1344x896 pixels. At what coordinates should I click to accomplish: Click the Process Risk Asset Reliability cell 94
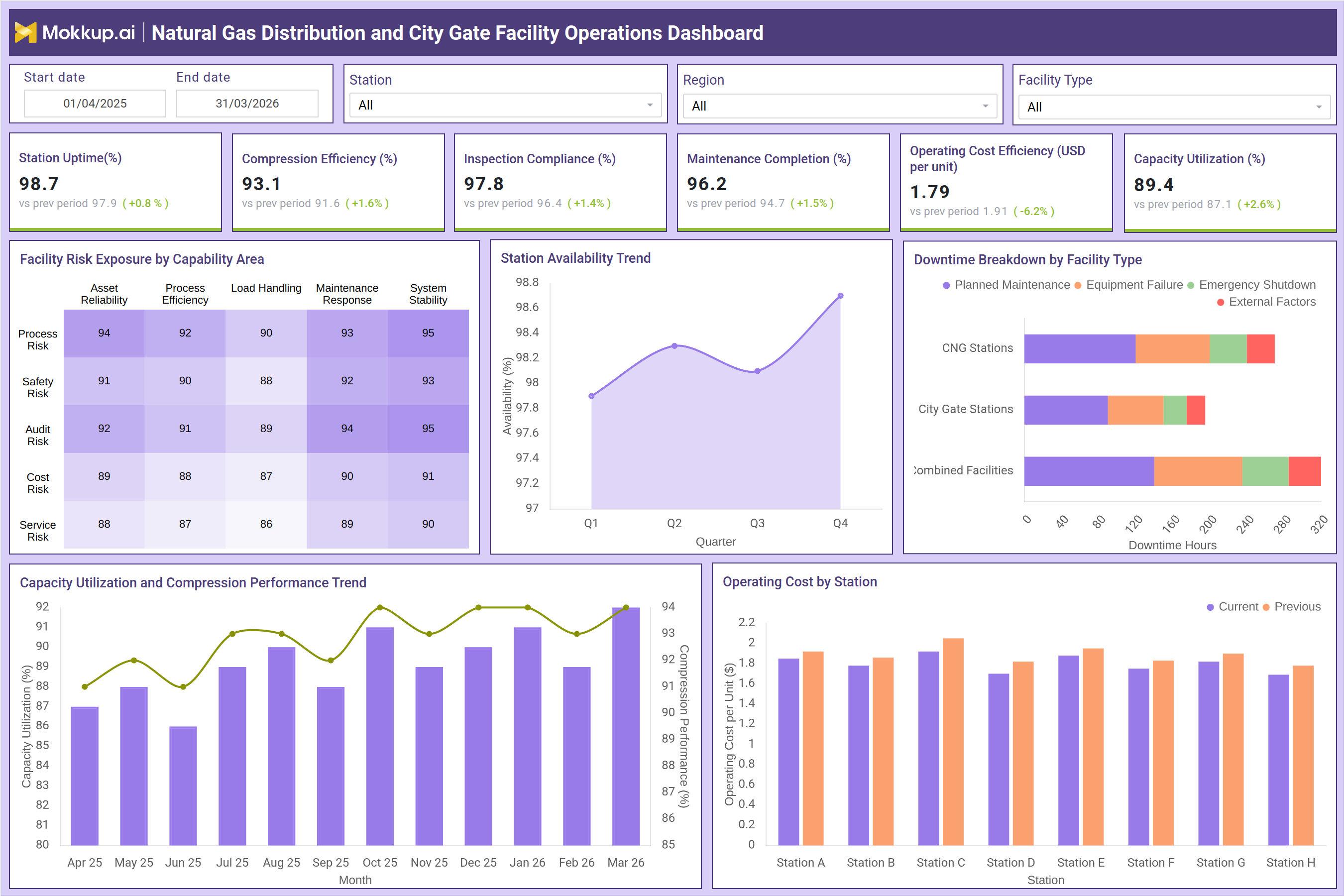tap(104, 333)
